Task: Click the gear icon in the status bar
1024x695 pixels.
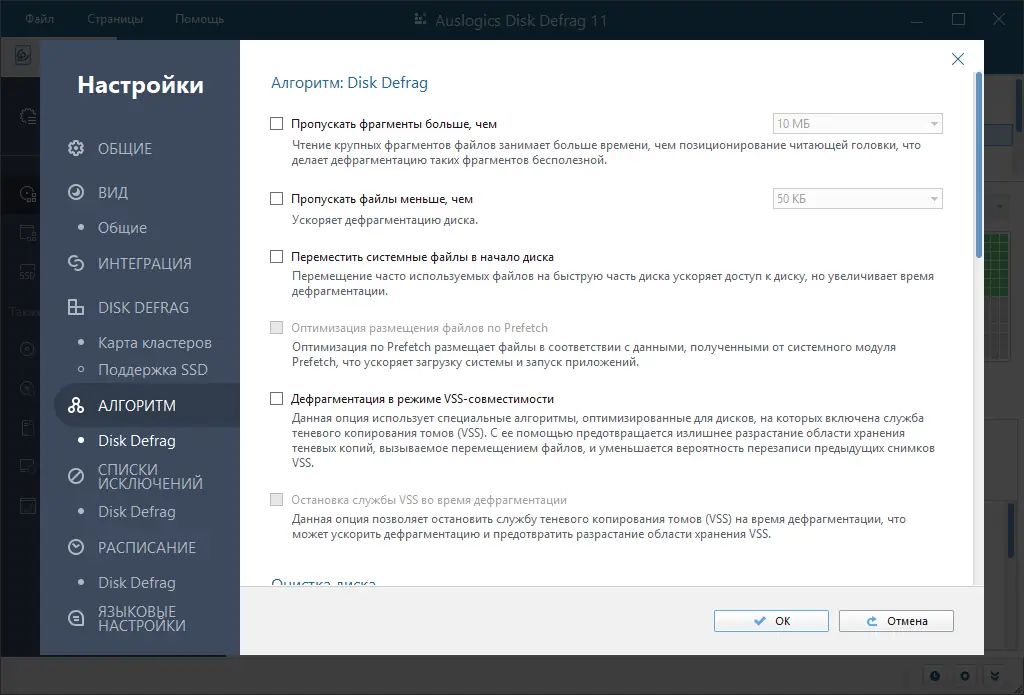Action: [x=965, y=676]
